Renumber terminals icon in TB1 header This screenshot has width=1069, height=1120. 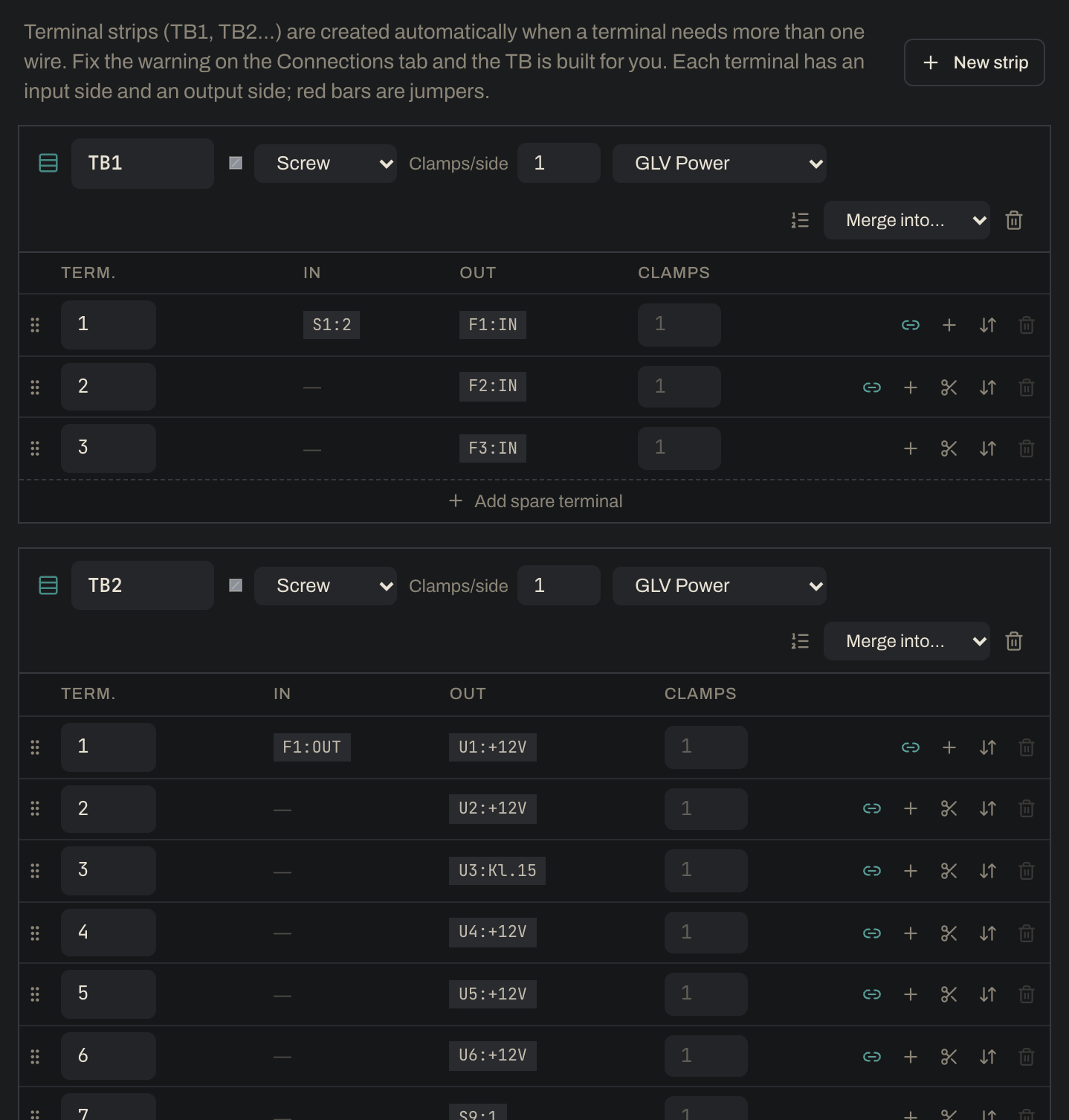tap(800, 220)
